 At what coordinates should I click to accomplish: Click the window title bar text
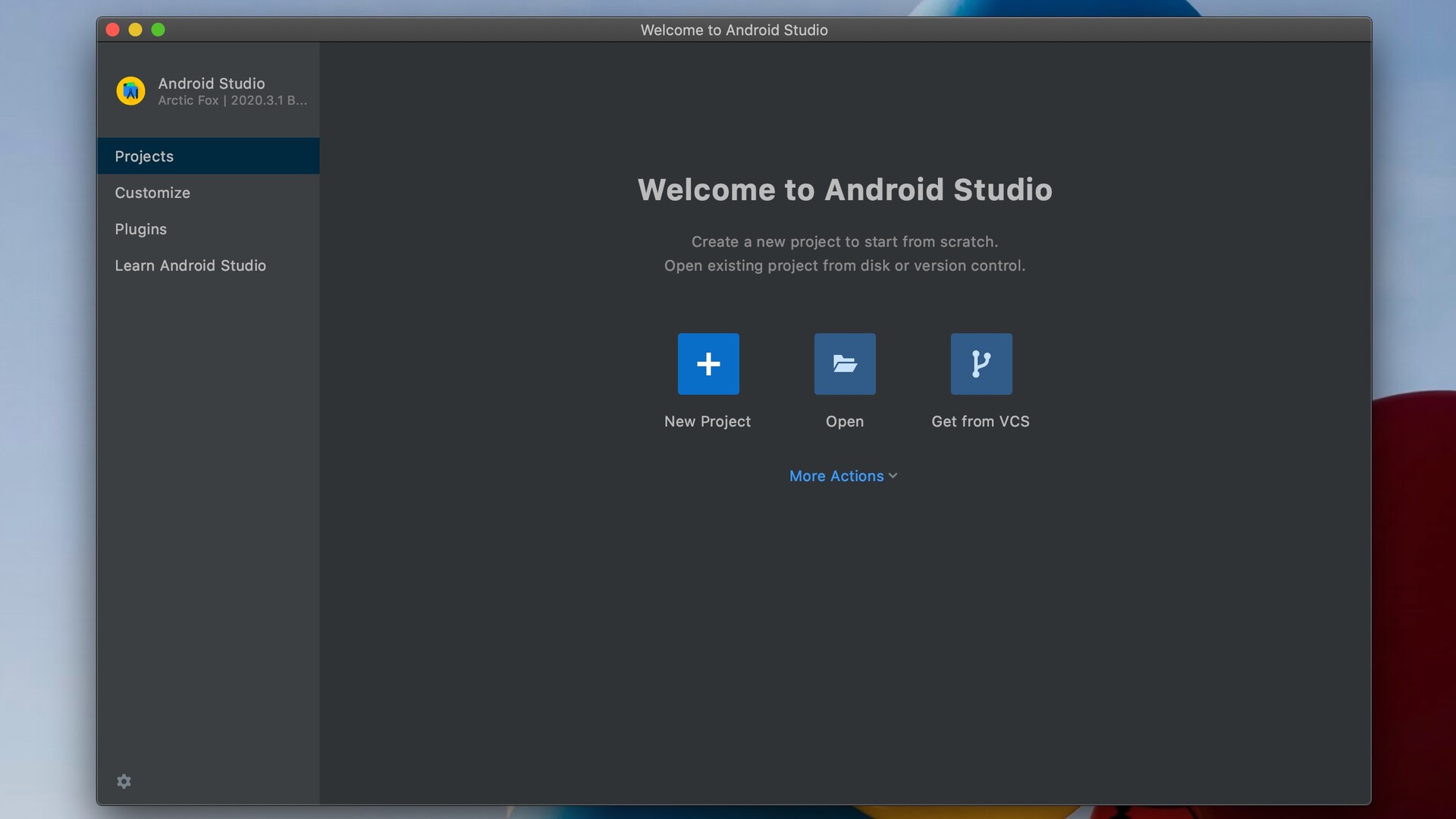tap(734, 30)
